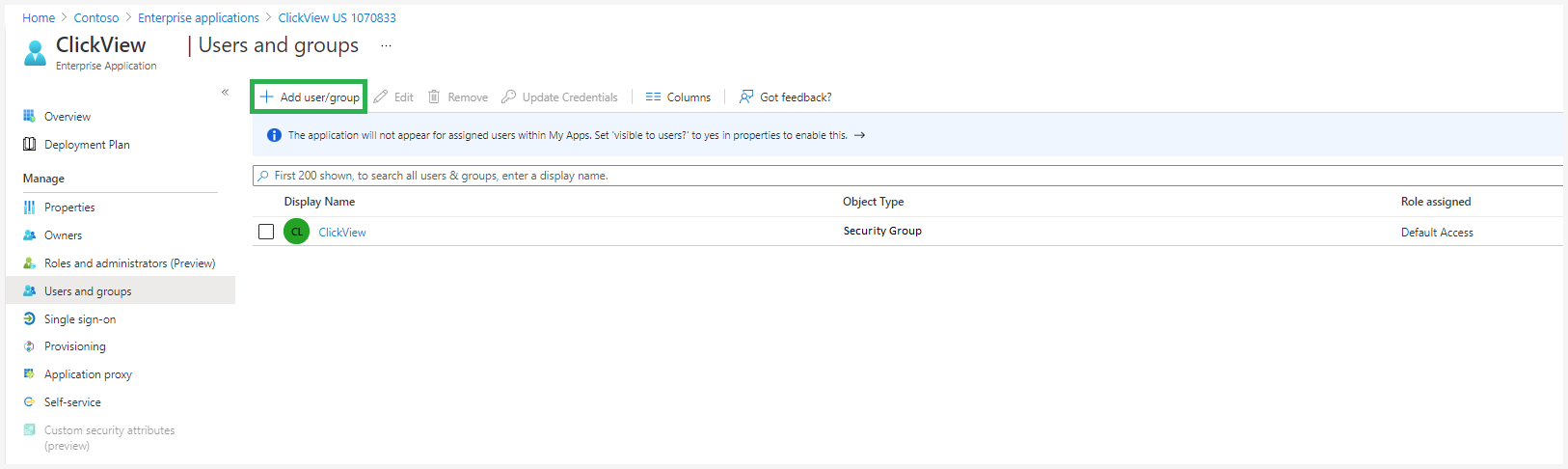
Task: Click the Manage section heading
Action: point(43,179)
